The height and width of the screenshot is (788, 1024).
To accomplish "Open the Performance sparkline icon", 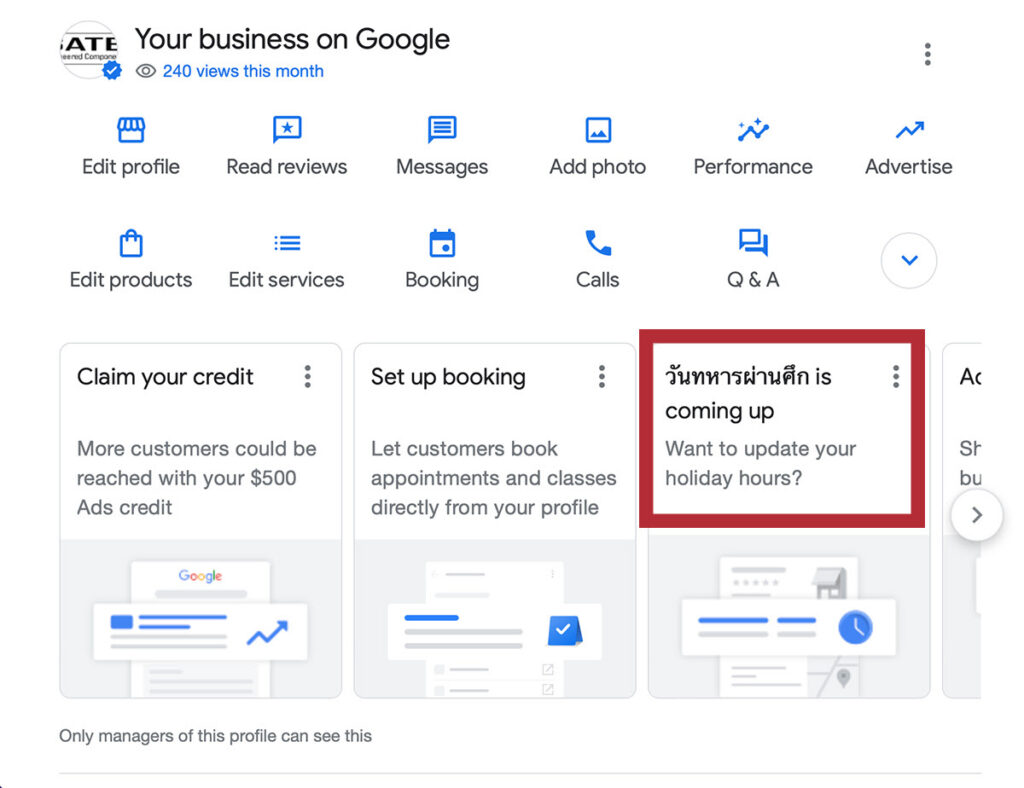I will (753, 130).
